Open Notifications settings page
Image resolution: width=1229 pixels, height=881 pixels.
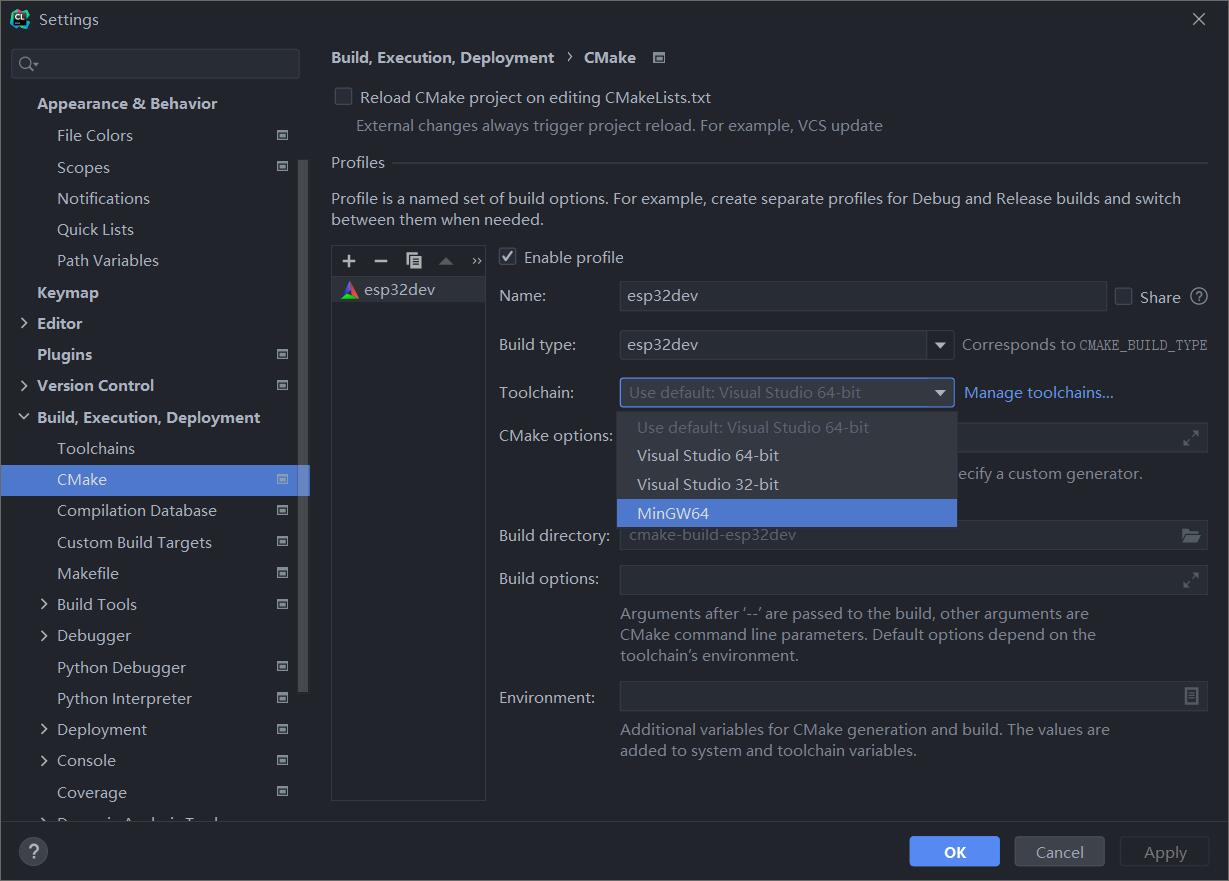pyautogui.click(x=103, y=198)
